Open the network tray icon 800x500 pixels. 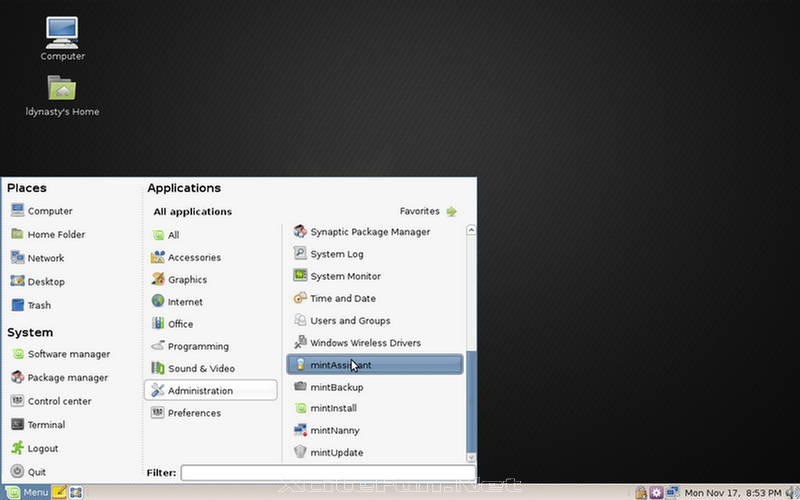[x=672, y=493]
